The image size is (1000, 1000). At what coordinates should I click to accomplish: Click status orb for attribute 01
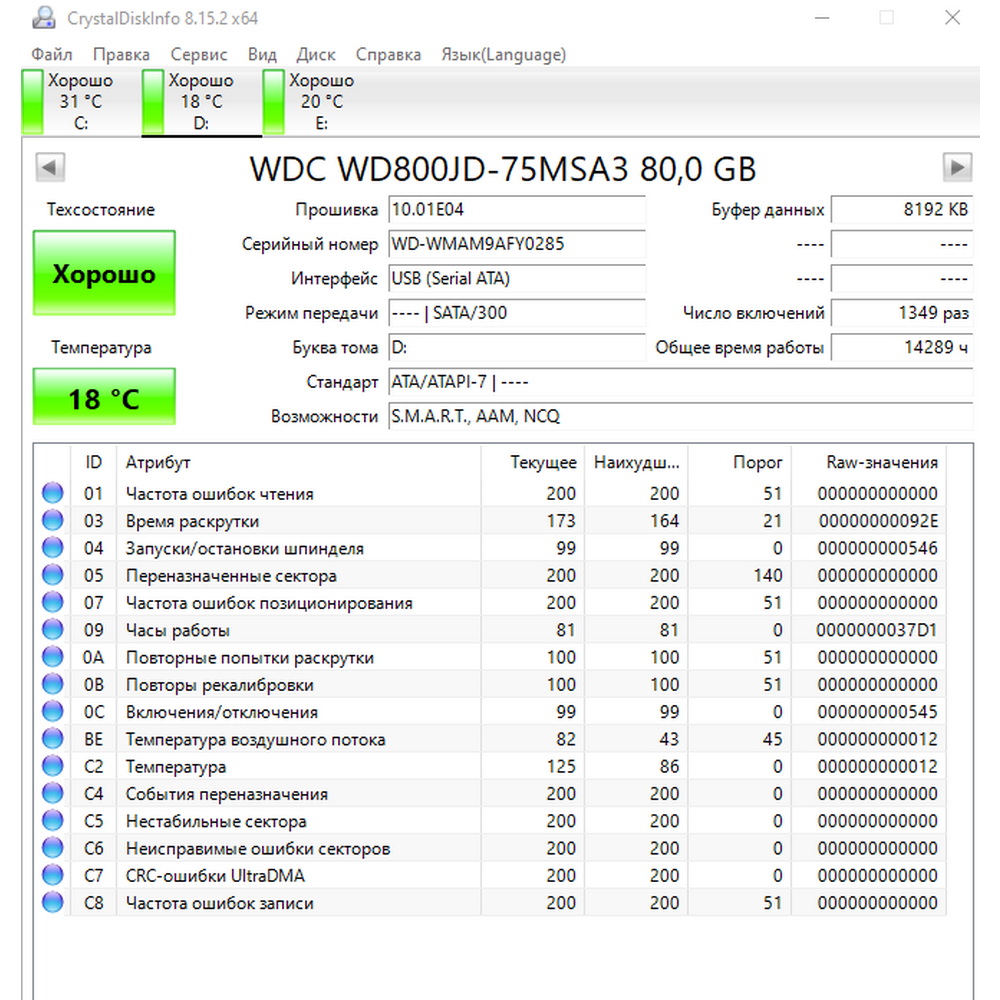[x=53, y=492]
